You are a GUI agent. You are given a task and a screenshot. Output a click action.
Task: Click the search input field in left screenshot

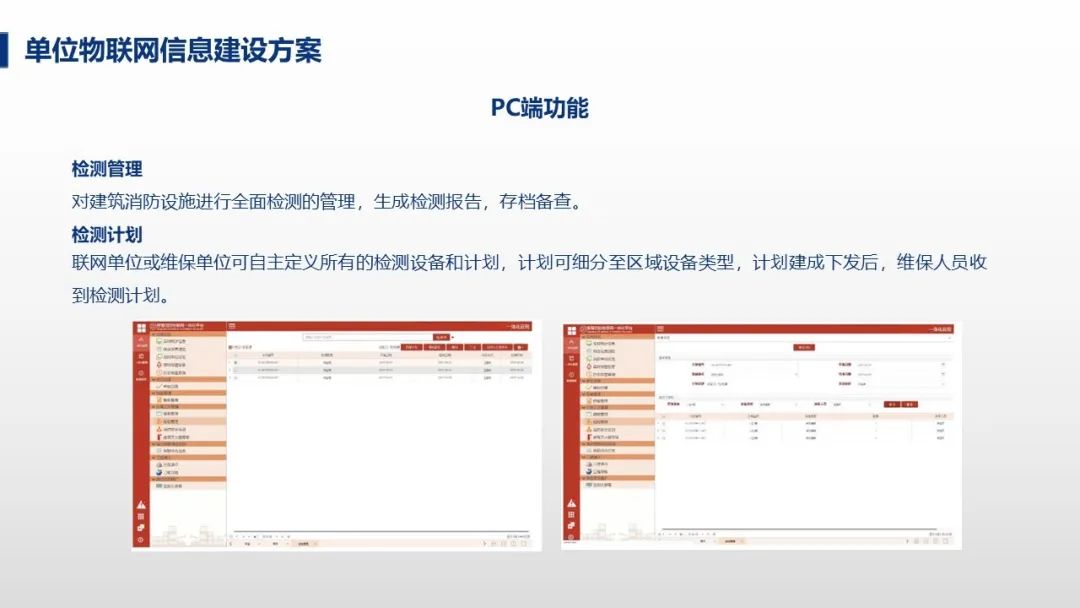pyautogui.click(x=368, y=337)
